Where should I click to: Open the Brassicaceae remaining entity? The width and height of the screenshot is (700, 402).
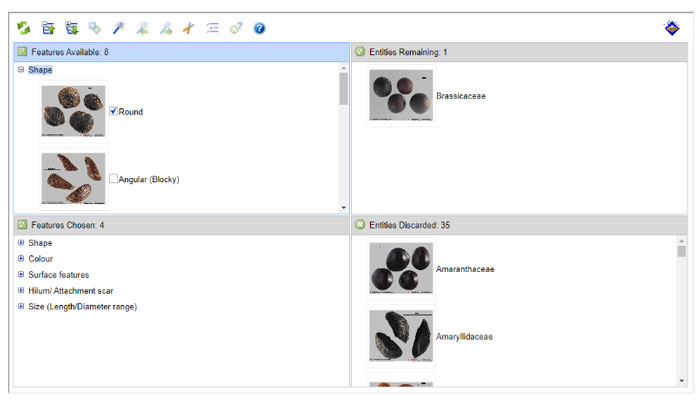pyautogui.click(x=463, y=95)
